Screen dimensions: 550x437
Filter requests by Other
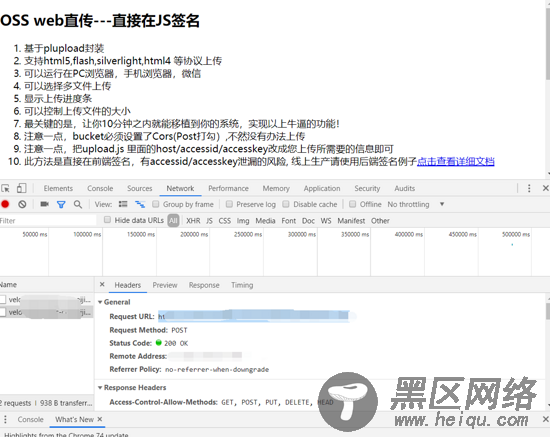[x=380, y=221]
